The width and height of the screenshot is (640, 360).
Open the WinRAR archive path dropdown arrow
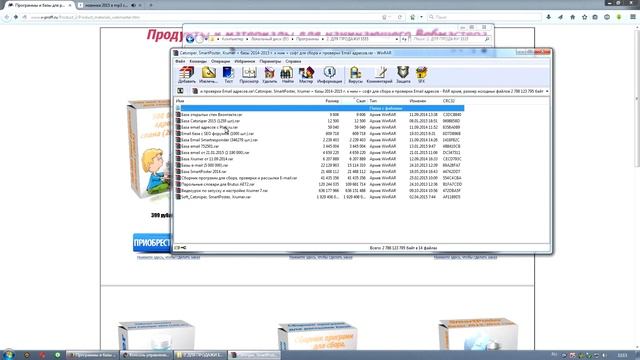coord(547,91)
